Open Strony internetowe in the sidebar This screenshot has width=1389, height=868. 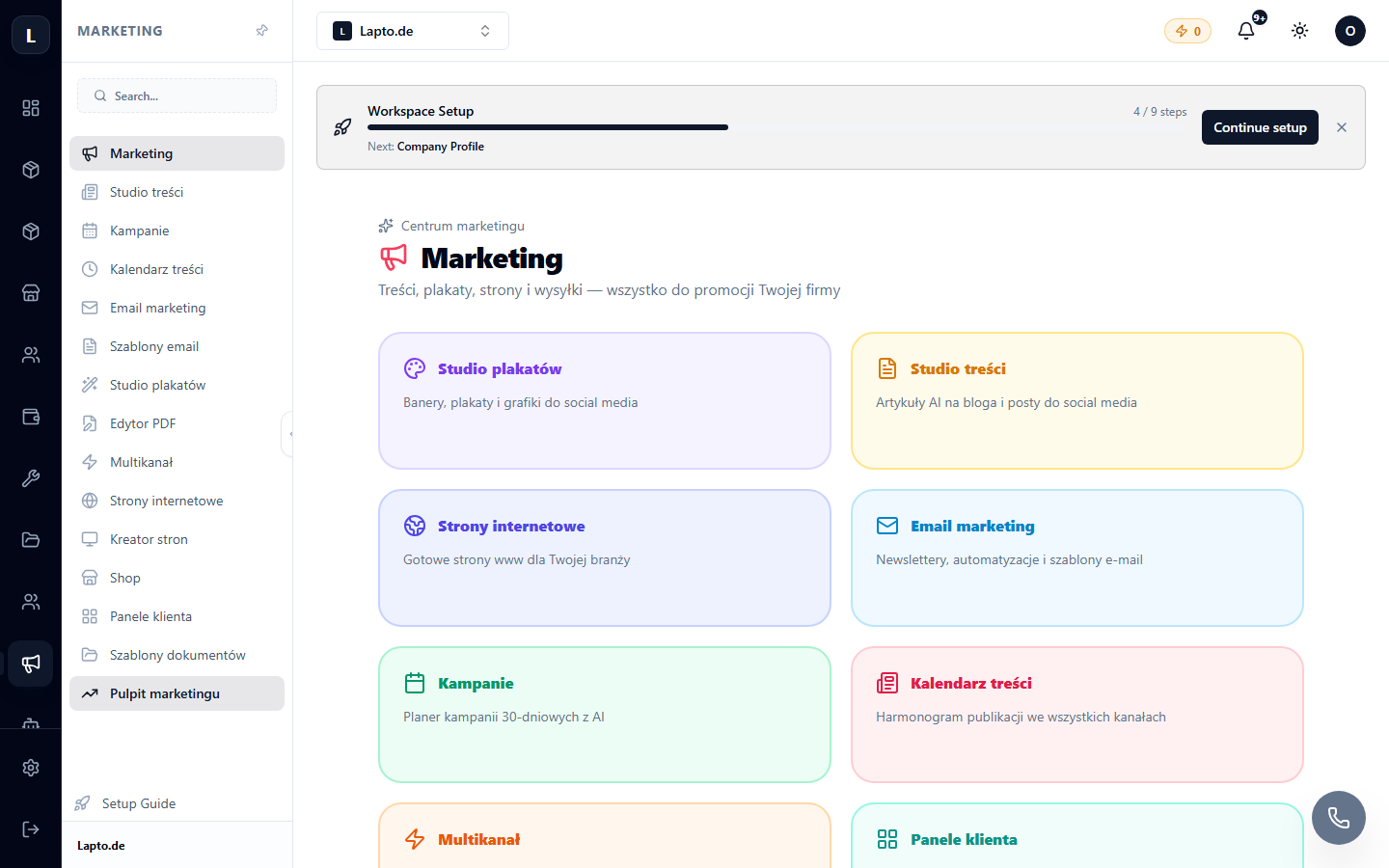pyautogui.click(x=177, y=501)
